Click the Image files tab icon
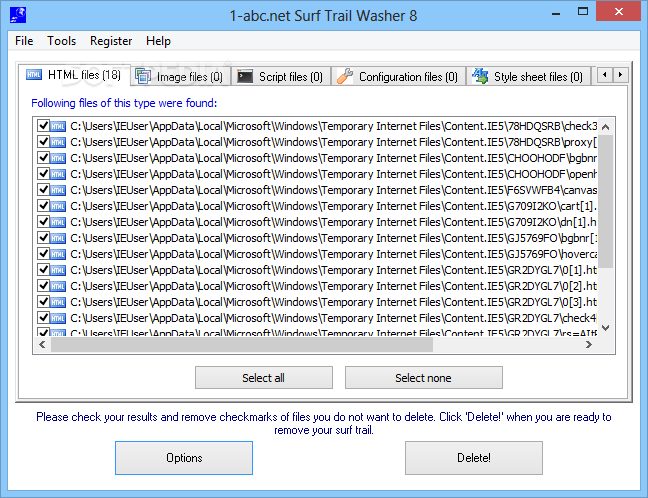The image size is (648, 498). 143,76
